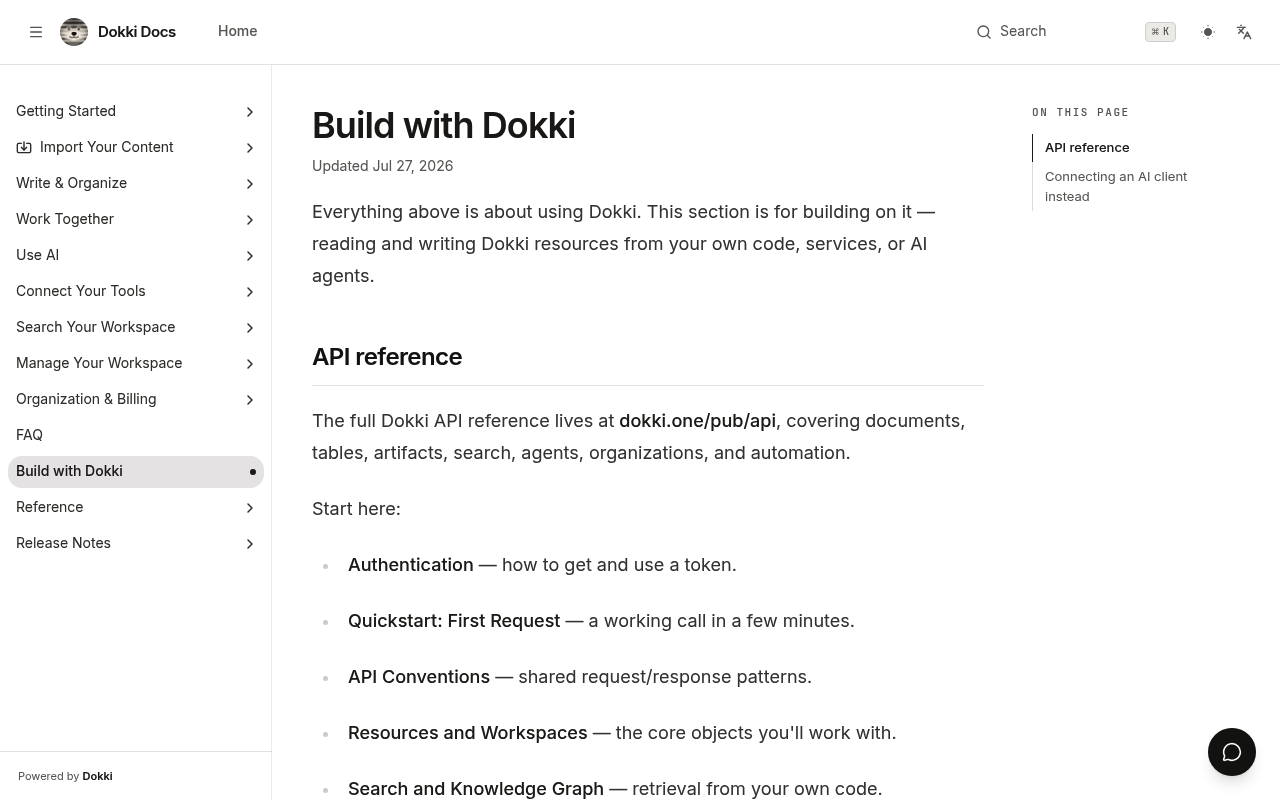
Task: Open the chat bubble button
Action: (x=1232, y=752)
